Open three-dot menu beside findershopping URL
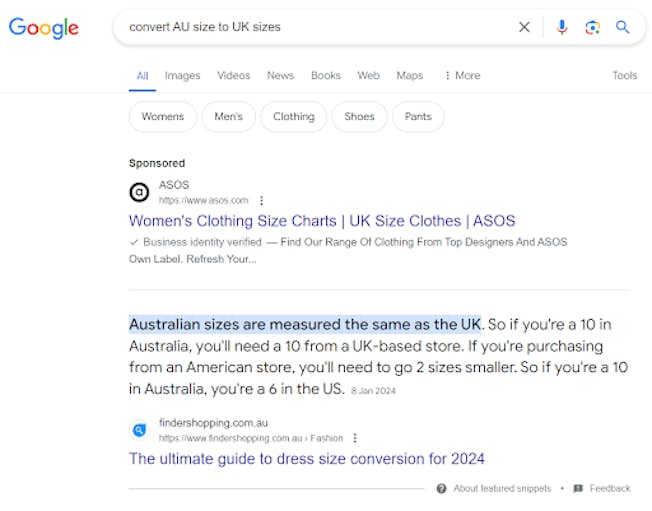The width and height of the screenshot is (652, 511). pos(355,438)
